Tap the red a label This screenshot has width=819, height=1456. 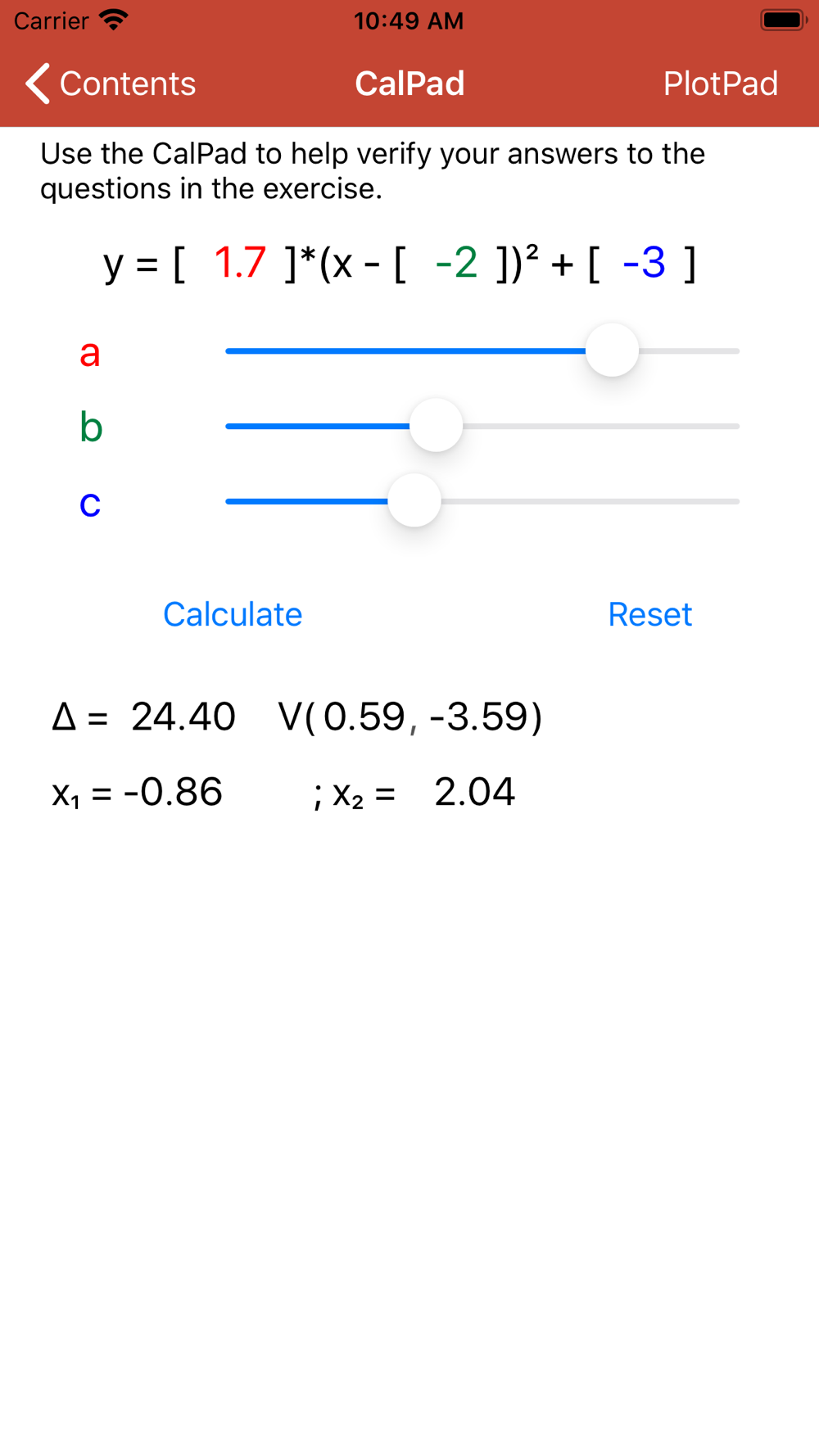tap(90, 353)
